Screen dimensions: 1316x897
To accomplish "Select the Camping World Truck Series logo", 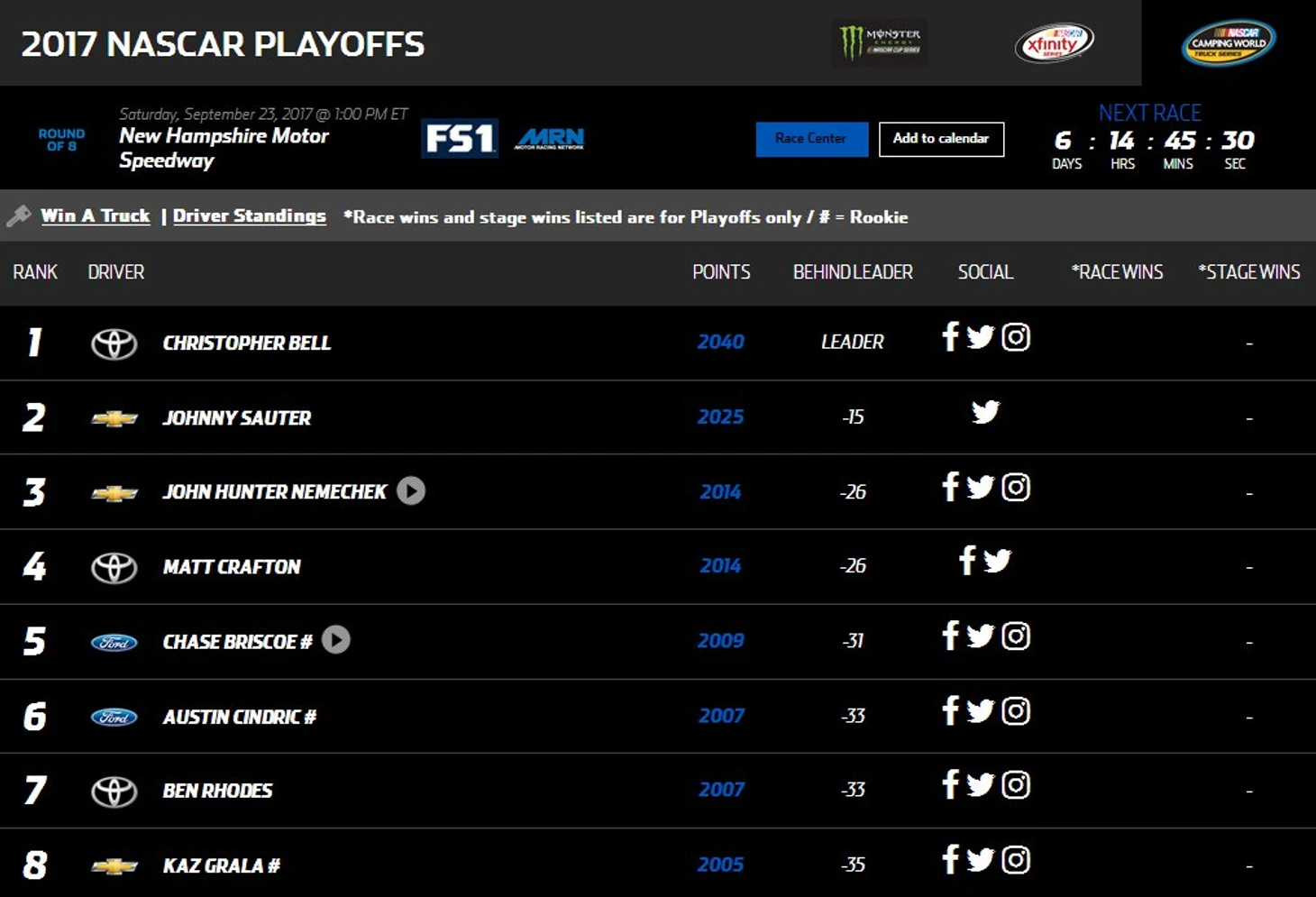I will 1229,42.
